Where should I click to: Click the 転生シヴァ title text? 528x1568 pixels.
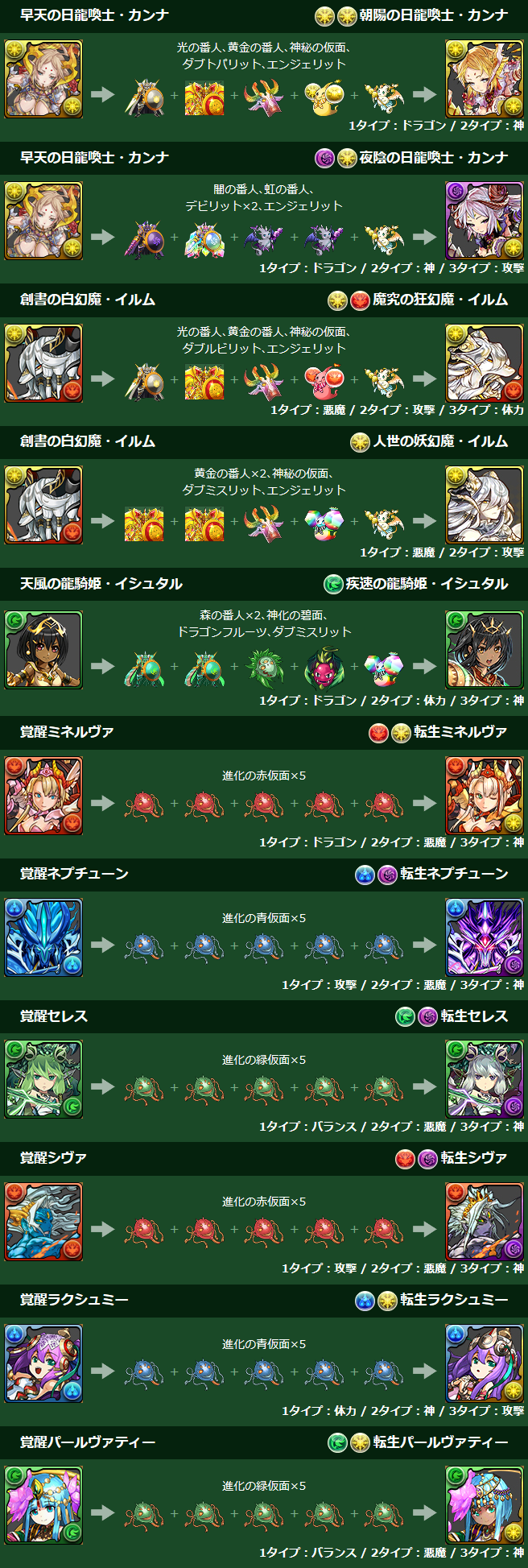click(474, 1157)
